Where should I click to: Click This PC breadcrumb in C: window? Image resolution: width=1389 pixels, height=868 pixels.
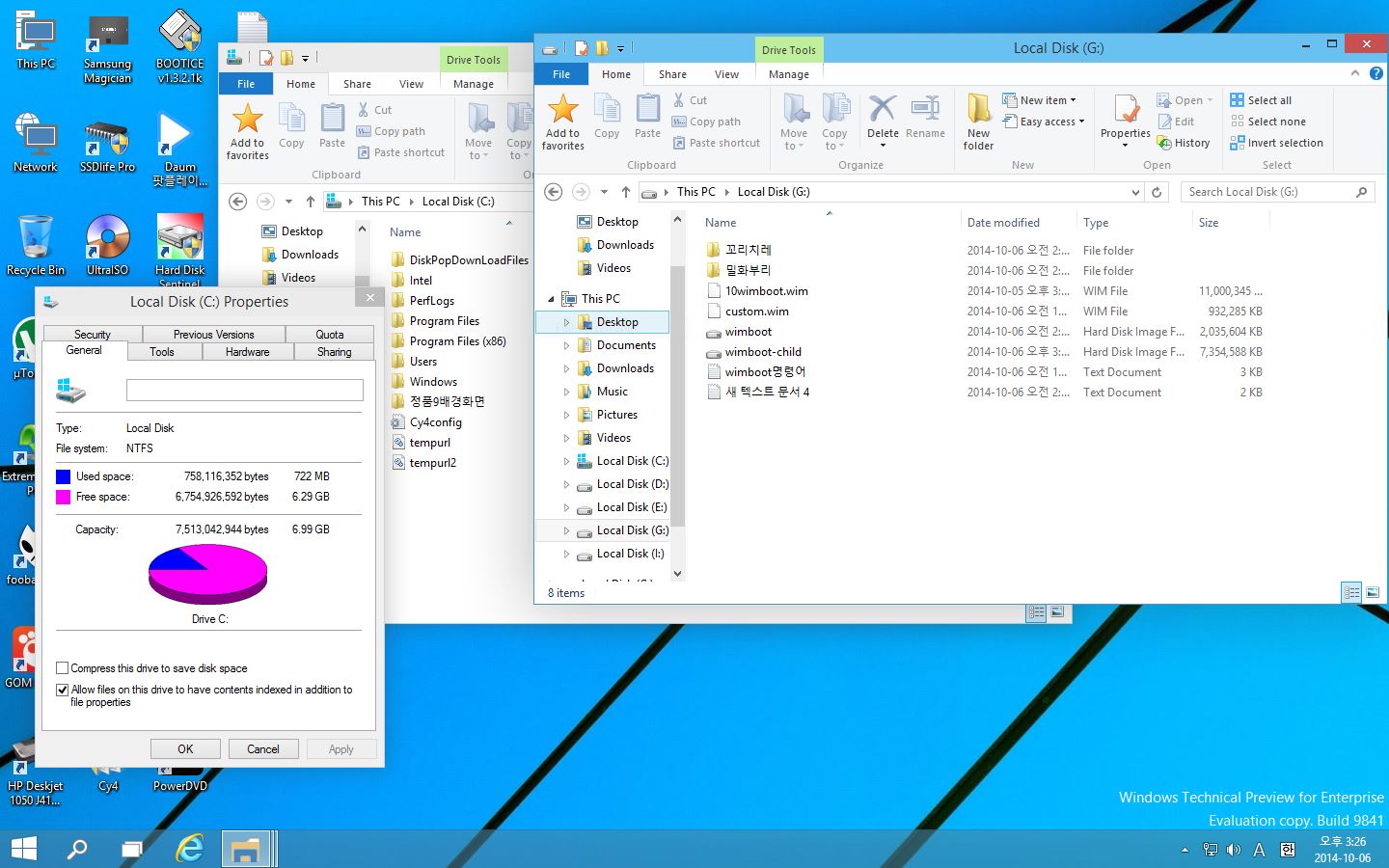pyautogui.click(x=380, y=202)
